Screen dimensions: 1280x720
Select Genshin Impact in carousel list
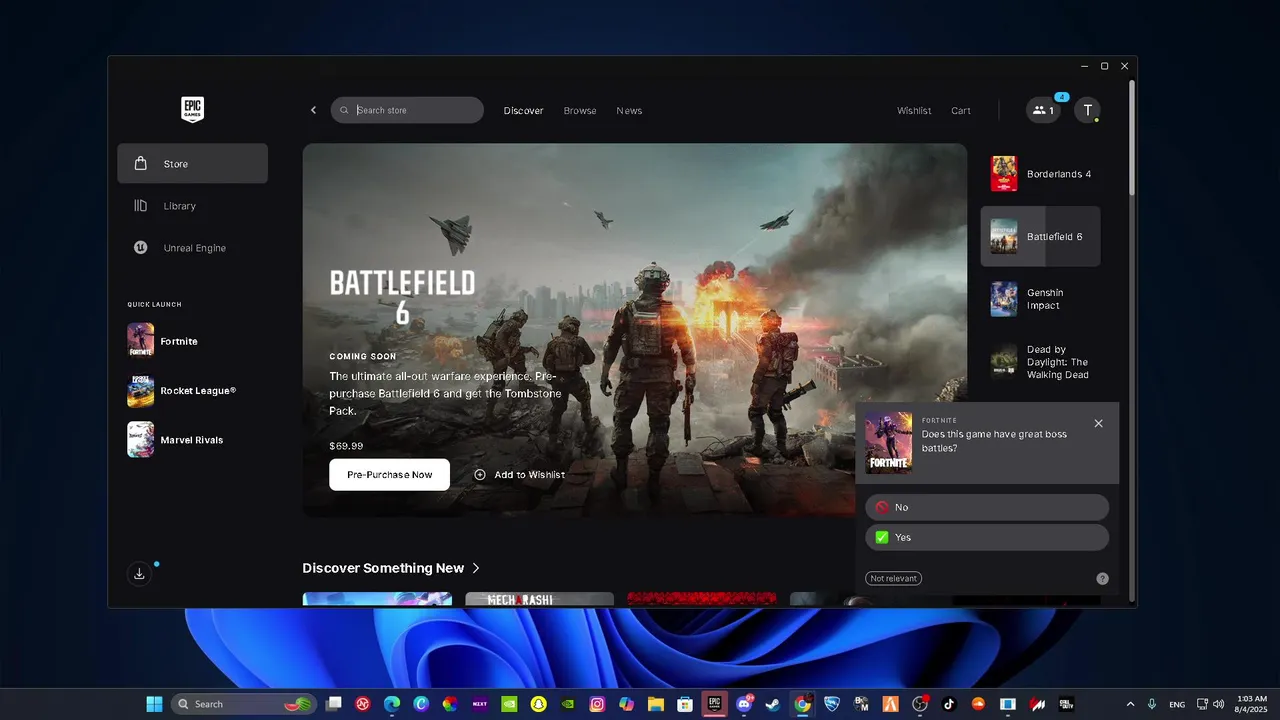coord(1040,299)
